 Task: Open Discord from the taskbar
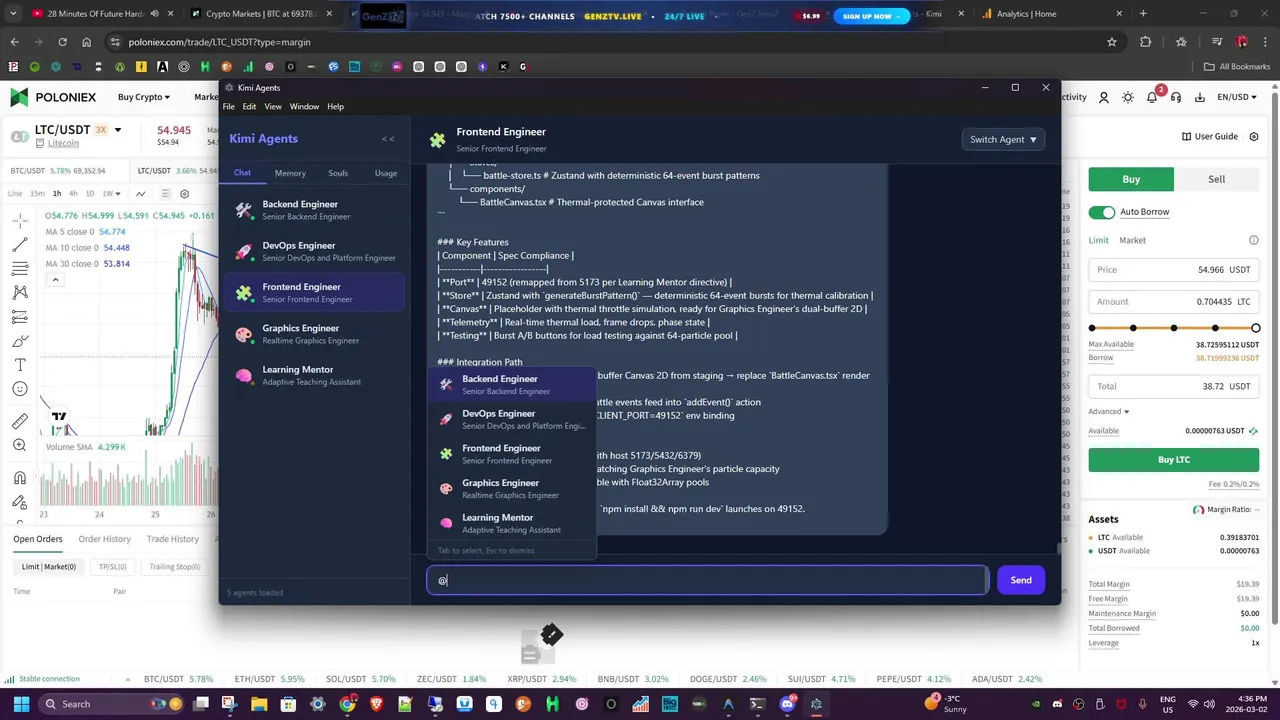pyautogui.click(x=787, y=704)
